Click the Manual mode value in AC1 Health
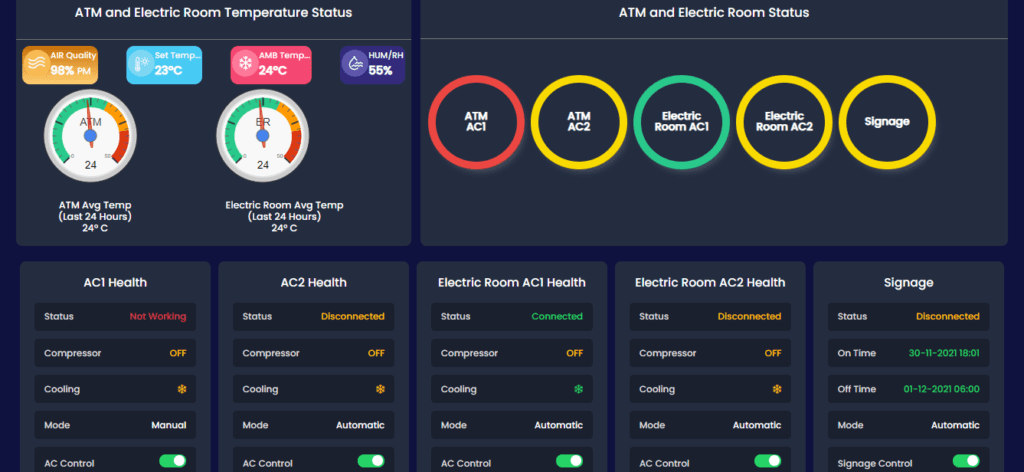The height and width of the screenshot is (472, 1024). click(168, 425)
